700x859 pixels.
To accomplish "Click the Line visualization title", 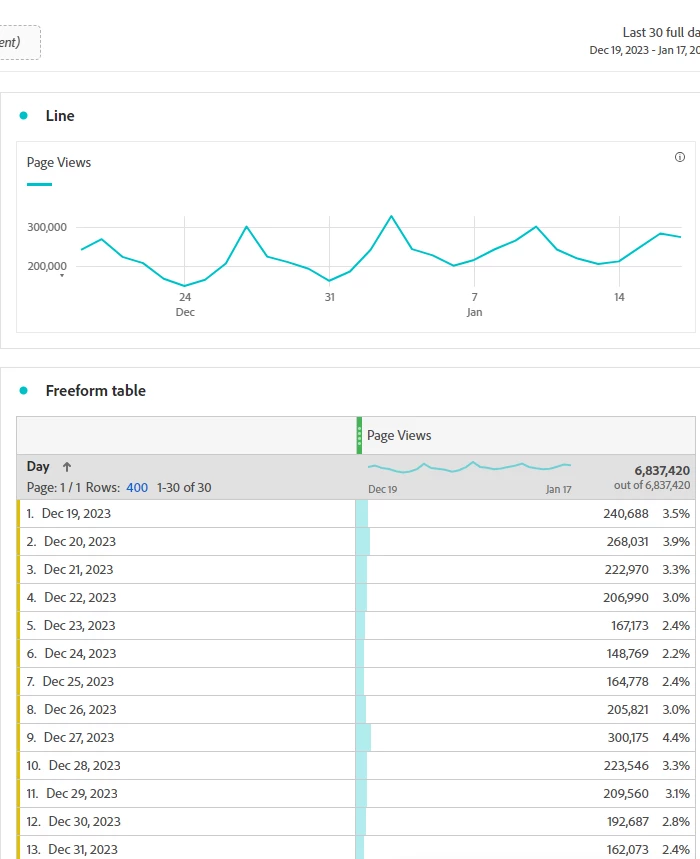I will click(x=60, y=116).
